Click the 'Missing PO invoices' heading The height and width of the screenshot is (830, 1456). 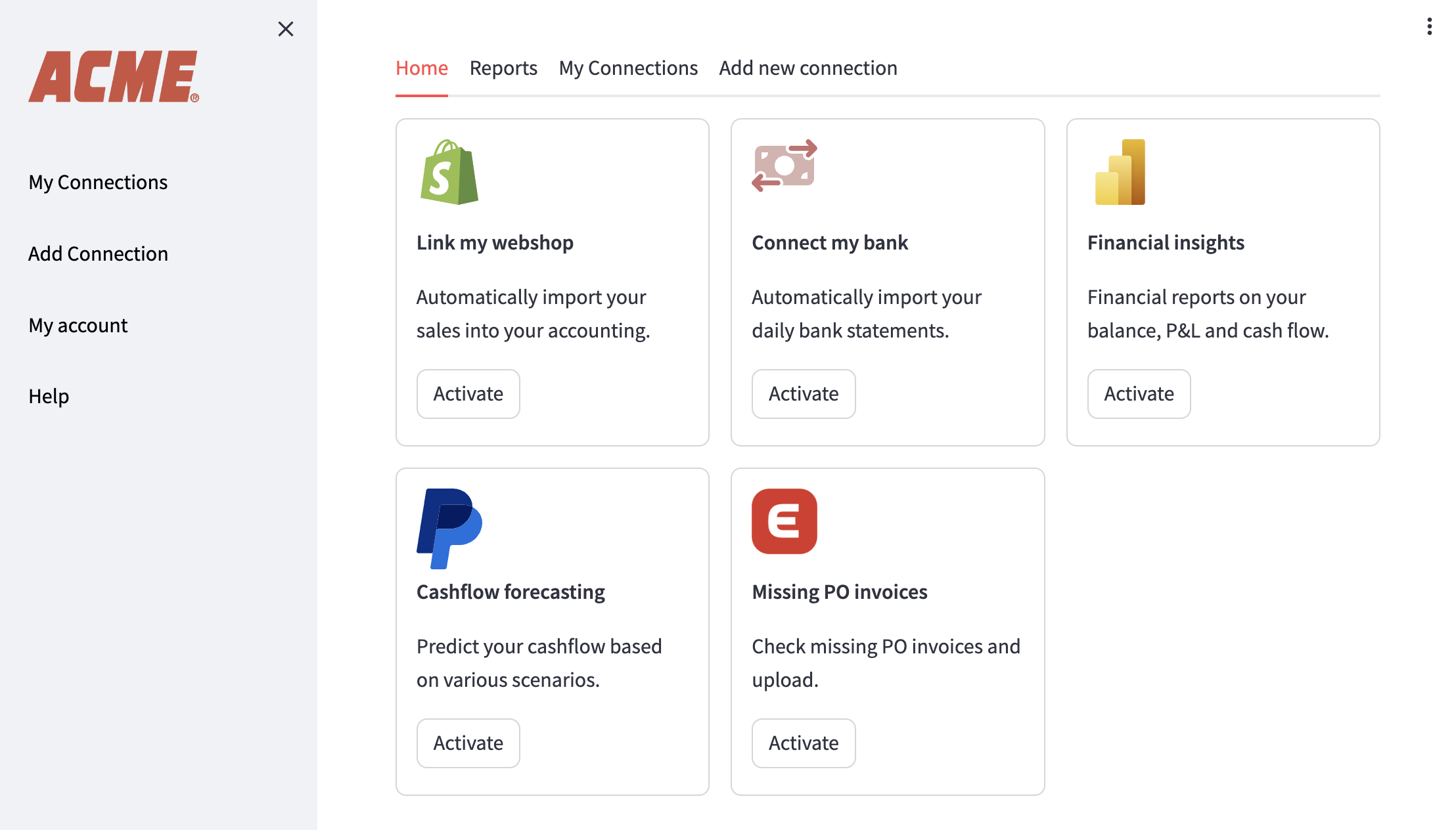[x=840, y=592]
